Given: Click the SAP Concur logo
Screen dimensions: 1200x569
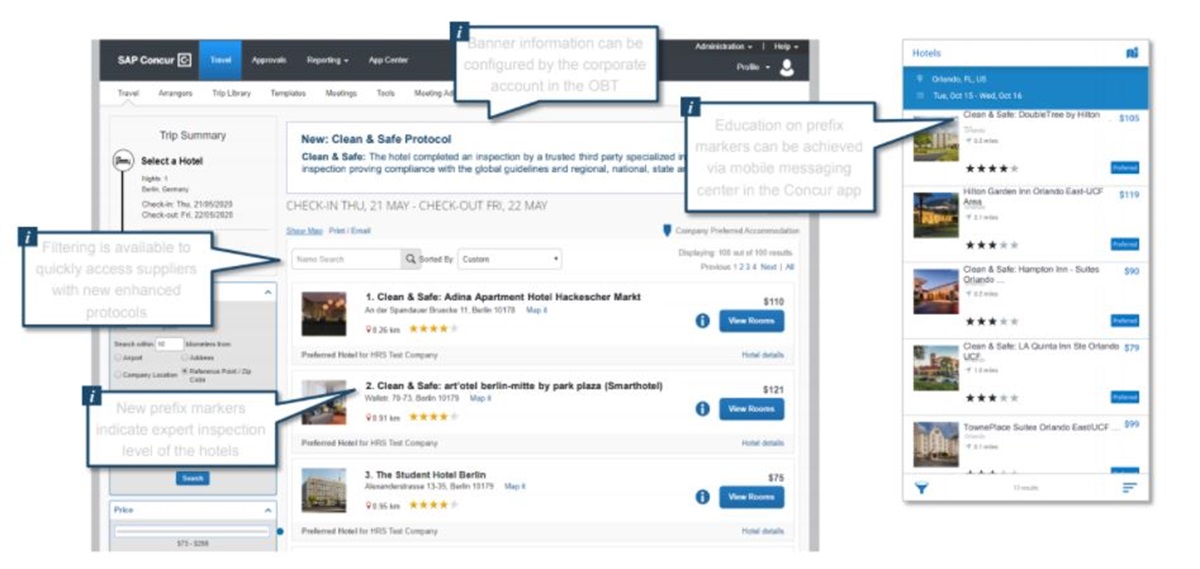Looking at the screenshot, I should 154,60.
